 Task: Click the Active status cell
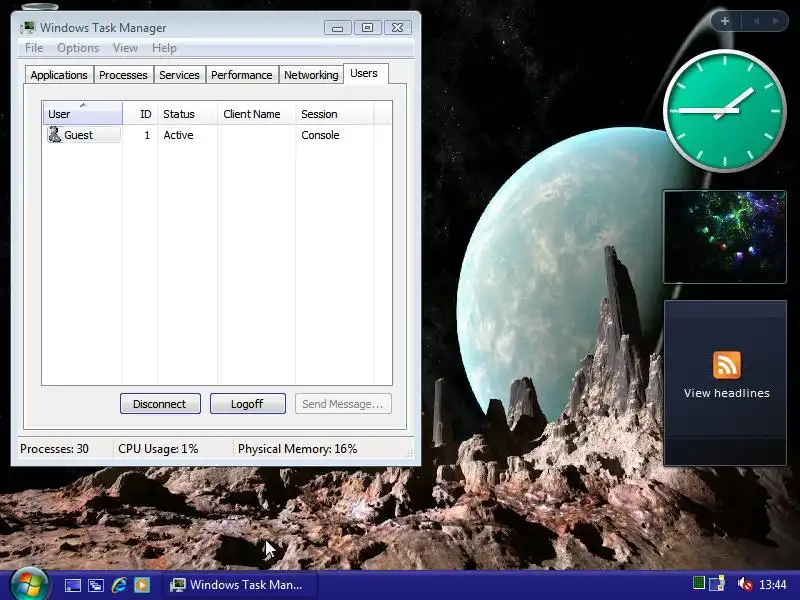178,135
